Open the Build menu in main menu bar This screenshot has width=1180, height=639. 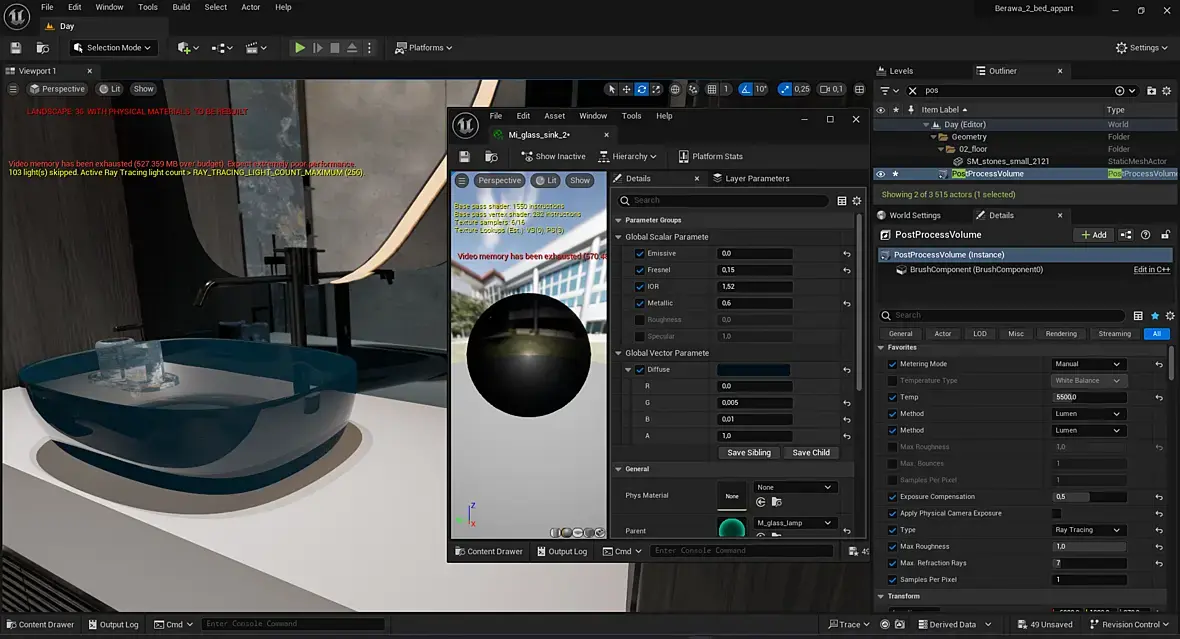181,7
